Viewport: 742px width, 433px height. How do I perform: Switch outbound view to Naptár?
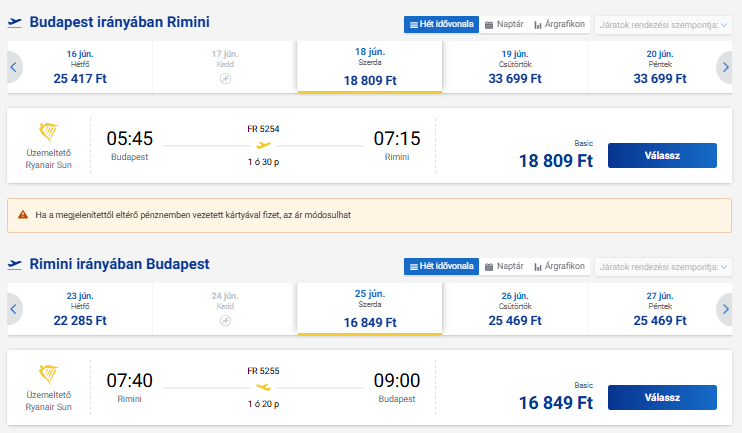504,24
